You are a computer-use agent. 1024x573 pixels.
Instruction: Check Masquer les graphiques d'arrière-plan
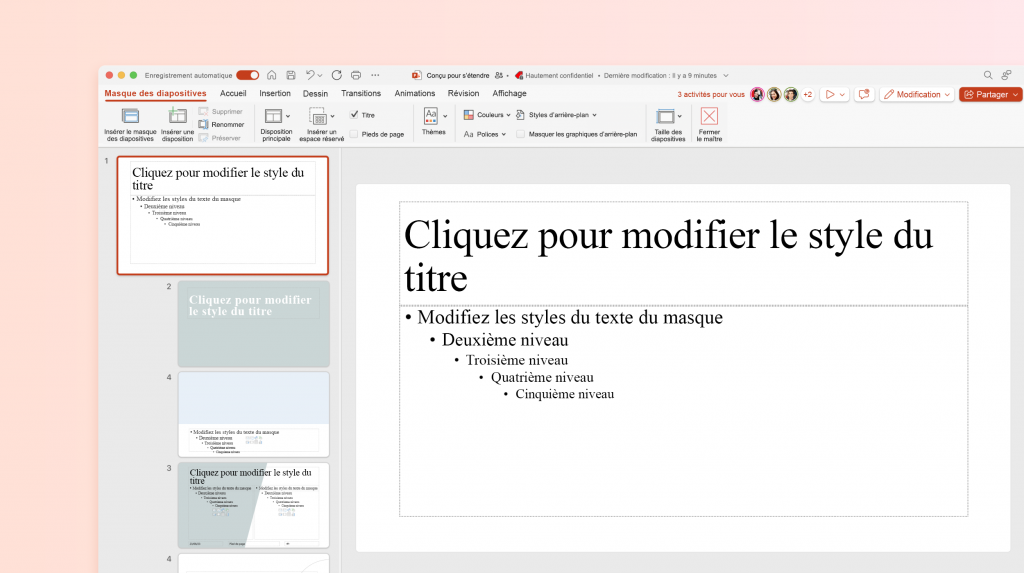coord(520,134)
